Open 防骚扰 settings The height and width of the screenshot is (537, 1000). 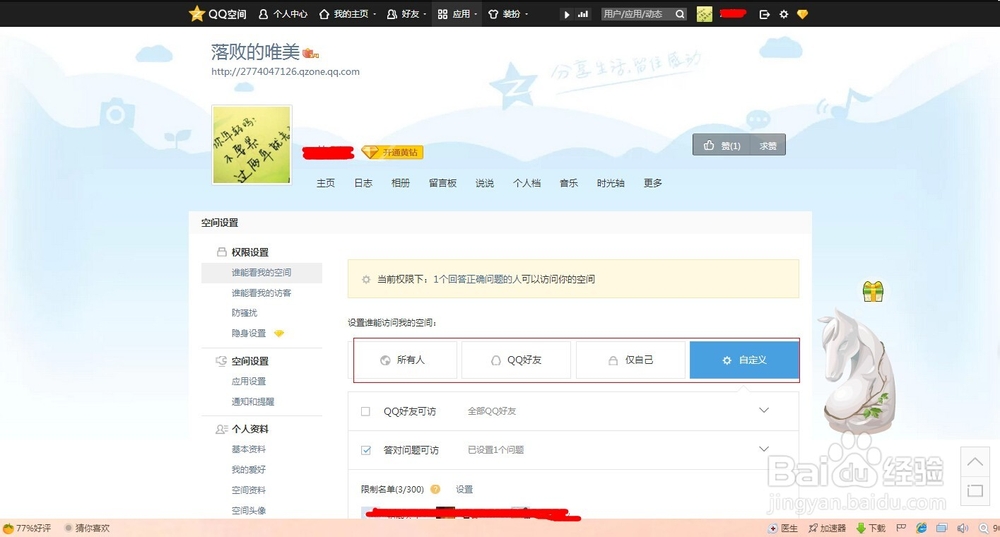pos(244,313)
